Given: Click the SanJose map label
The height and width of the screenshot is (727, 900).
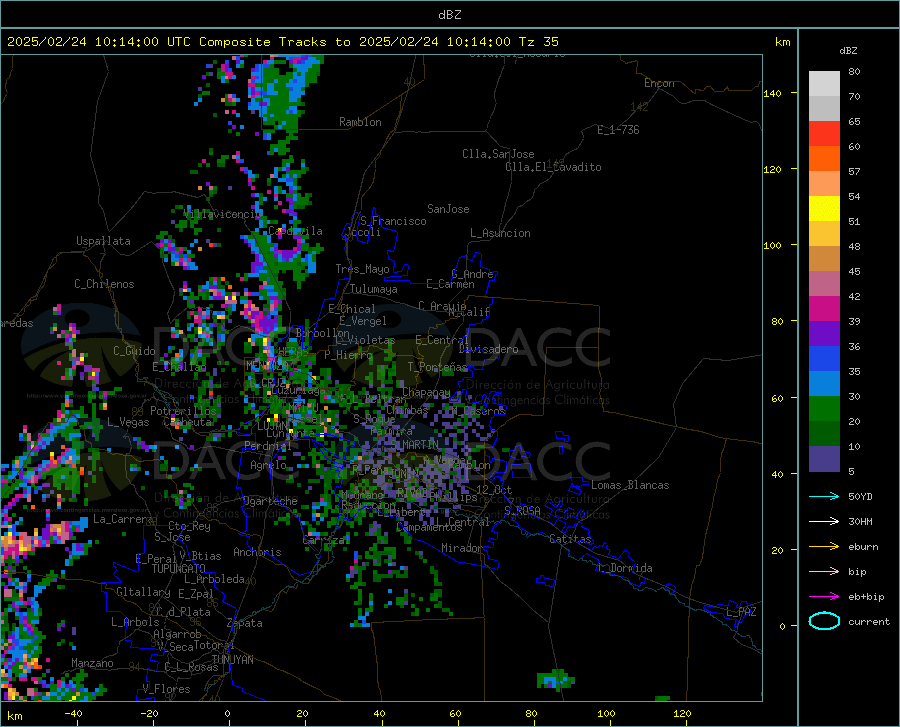Looking at the screenshot, I should click(448, 209).
